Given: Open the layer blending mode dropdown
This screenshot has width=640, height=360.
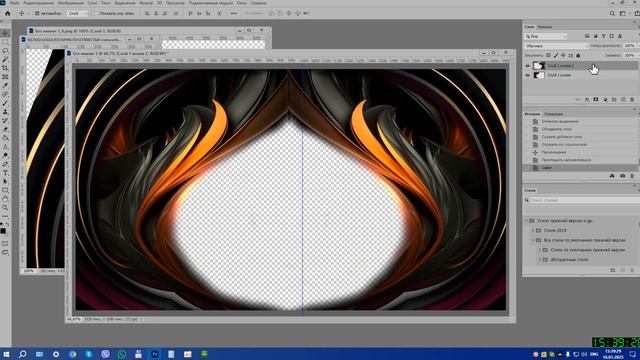Looking at the screenshot, I should pyautogui.click(x=556, y=46).
